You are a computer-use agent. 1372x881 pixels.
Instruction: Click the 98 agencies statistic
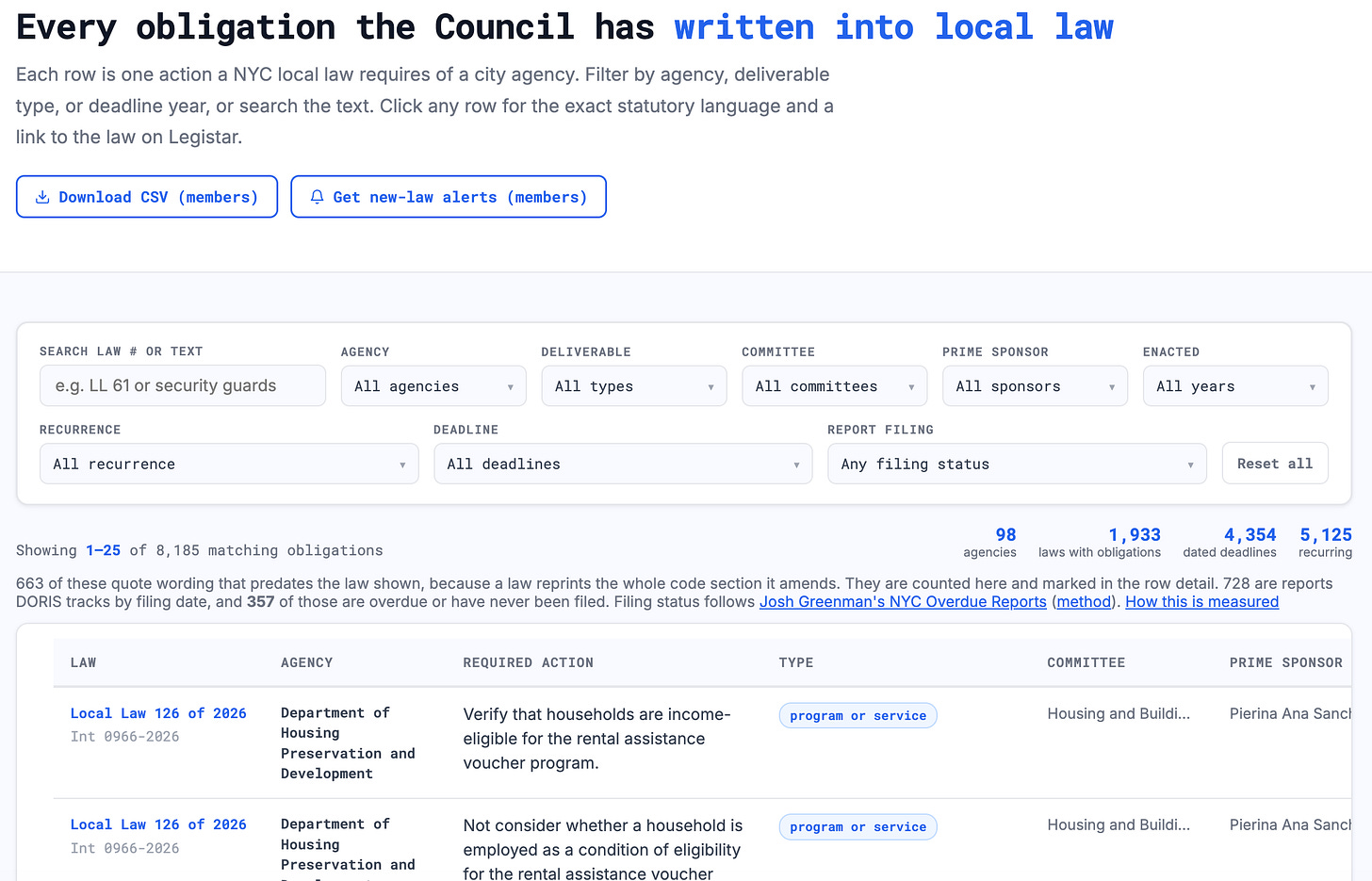[989, 542]
